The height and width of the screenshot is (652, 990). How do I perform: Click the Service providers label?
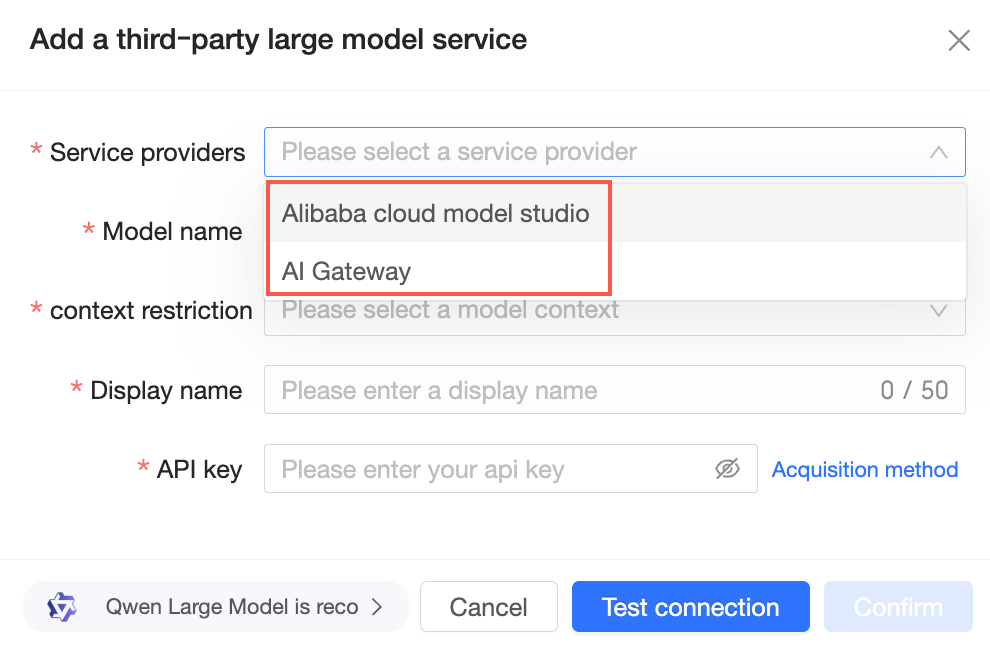(x=147, y=153)
